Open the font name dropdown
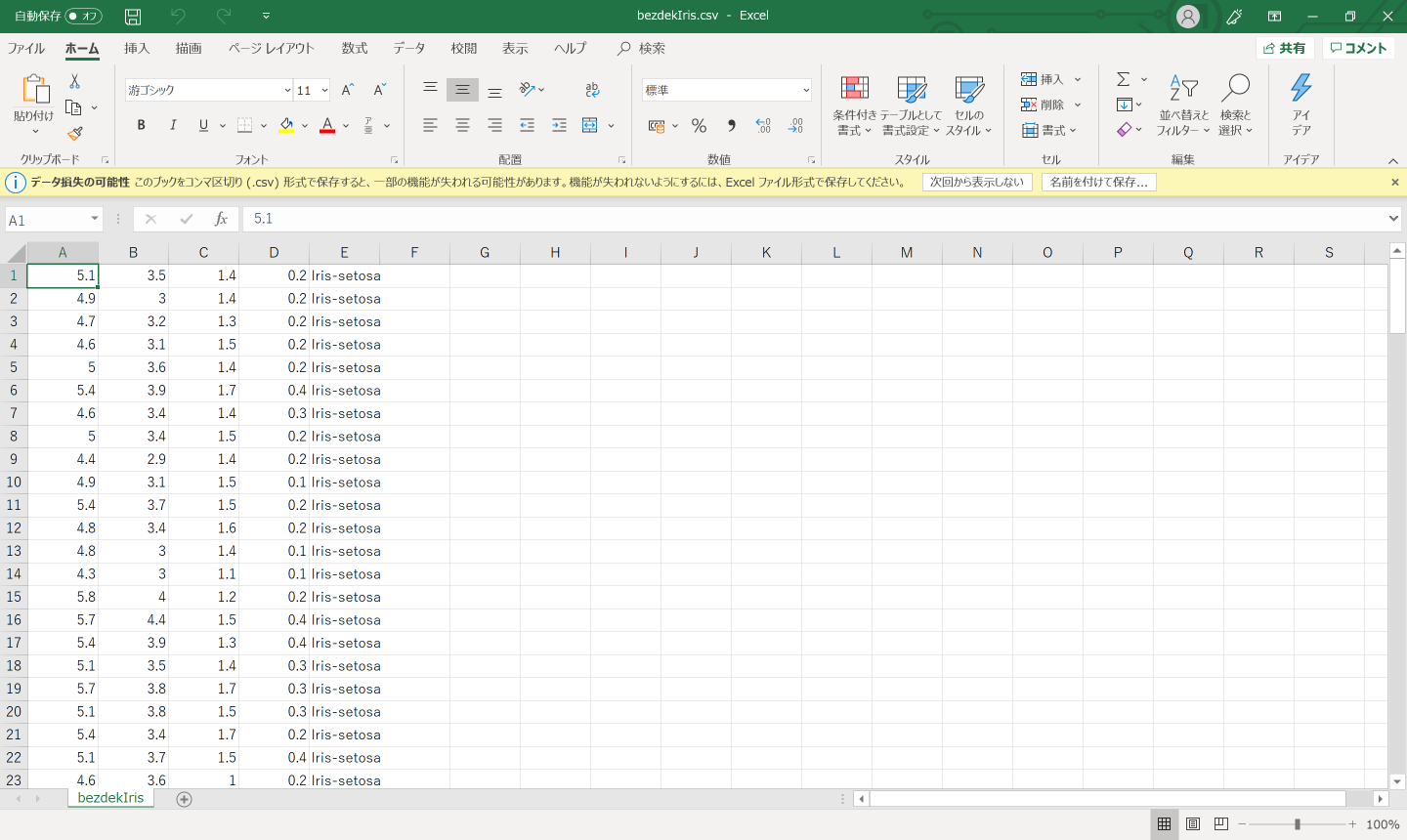 287,90
